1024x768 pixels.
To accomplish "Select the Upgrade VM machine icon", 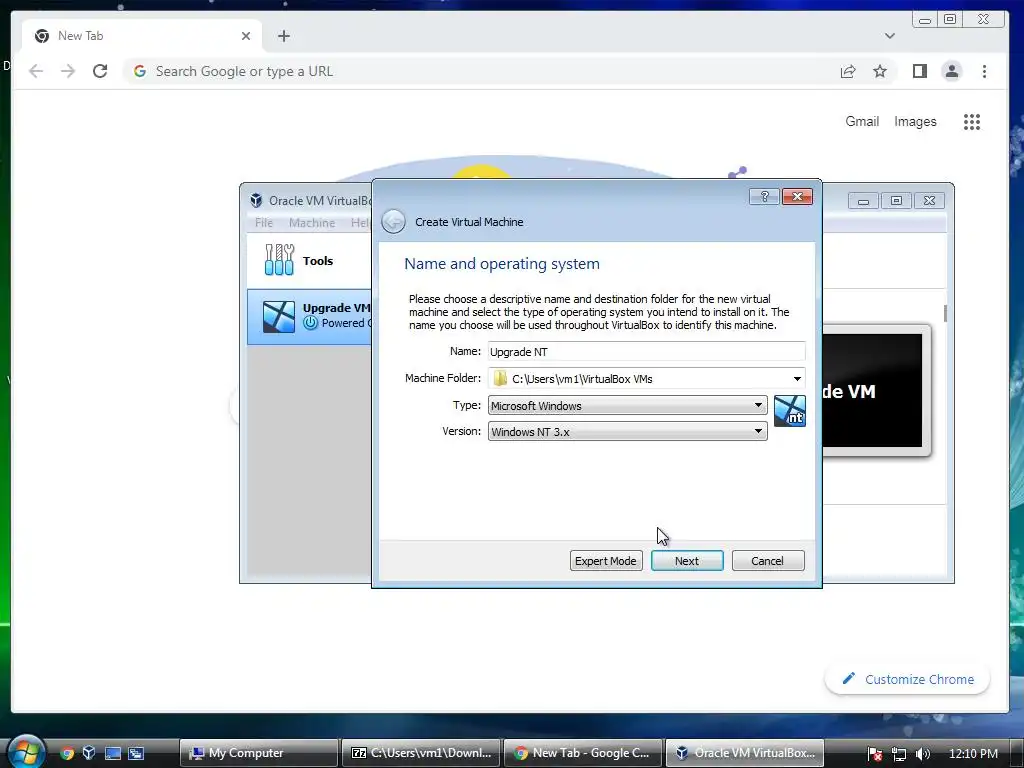I will [x=279, y=316].
